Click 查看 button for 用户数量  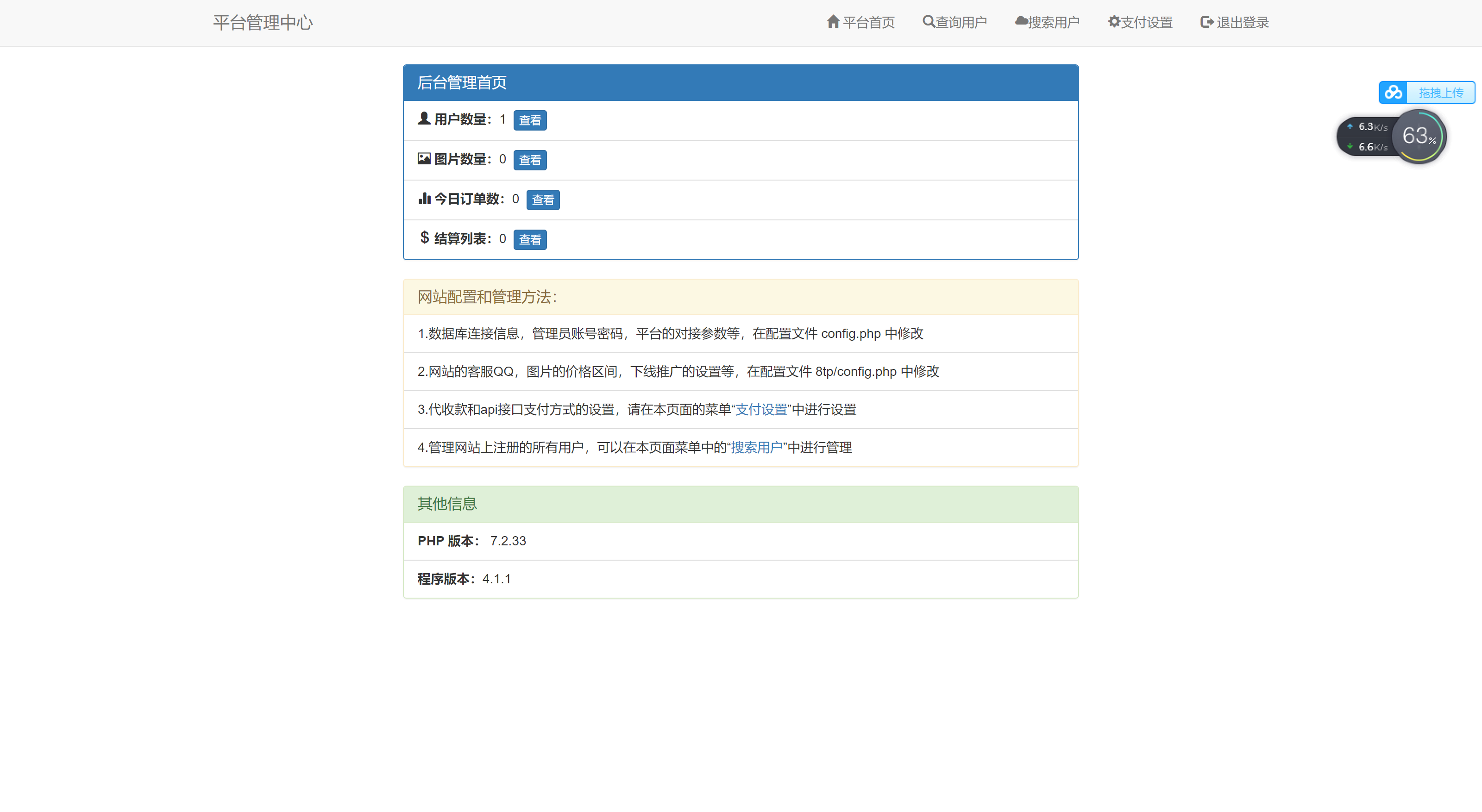coord(530,120)
